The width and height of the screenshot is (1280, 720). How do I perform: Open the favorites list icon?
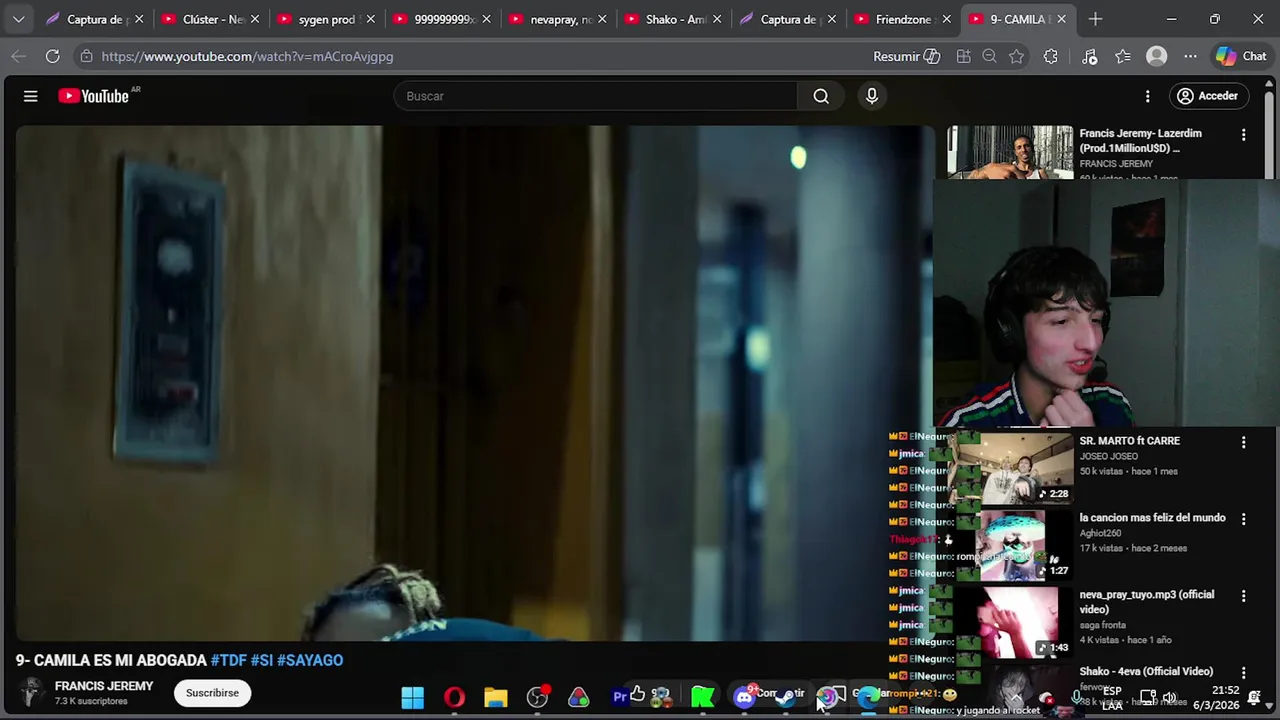pos(1123,56)
